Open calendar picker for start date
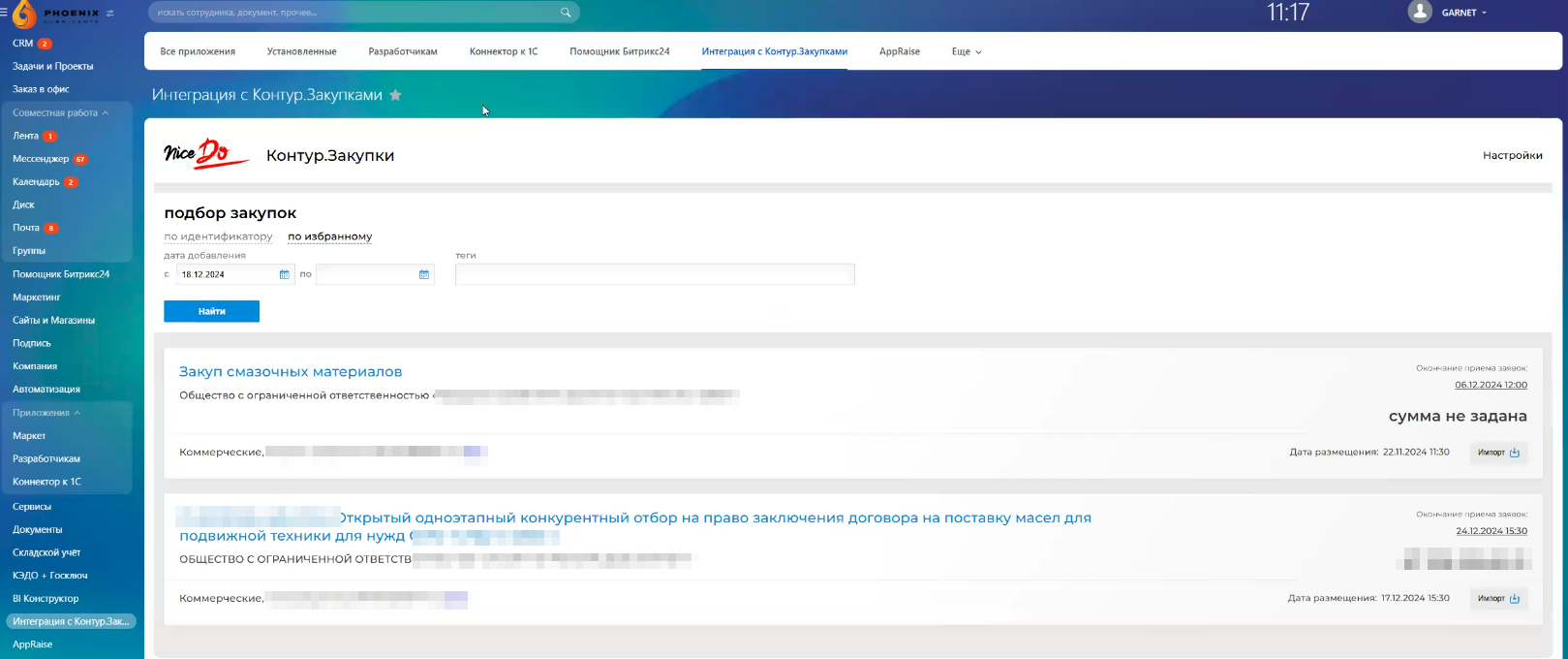 point(285,274)
